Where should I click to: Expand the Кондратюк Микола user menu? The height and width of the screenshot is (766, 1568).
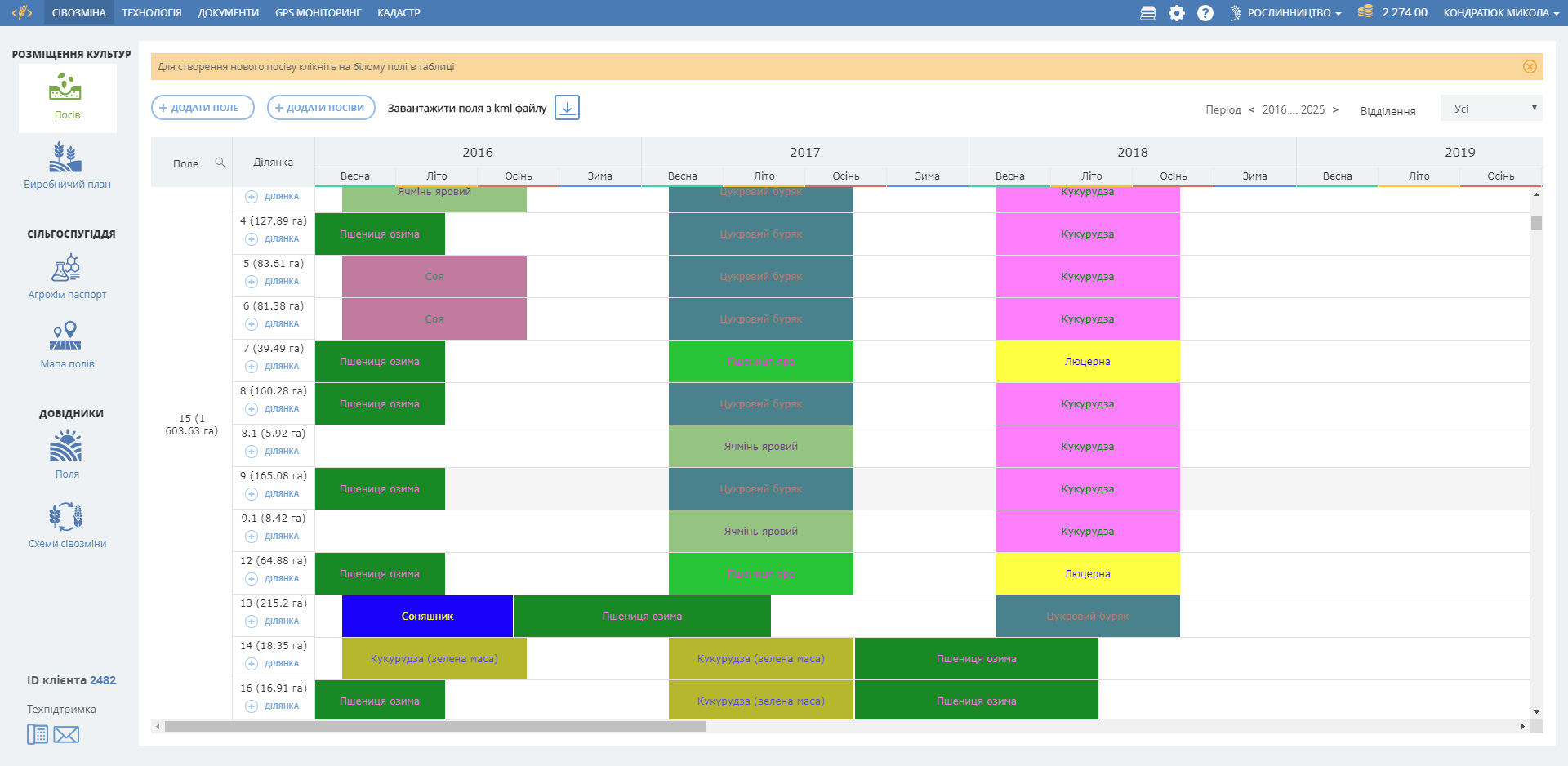point(1500,13)
